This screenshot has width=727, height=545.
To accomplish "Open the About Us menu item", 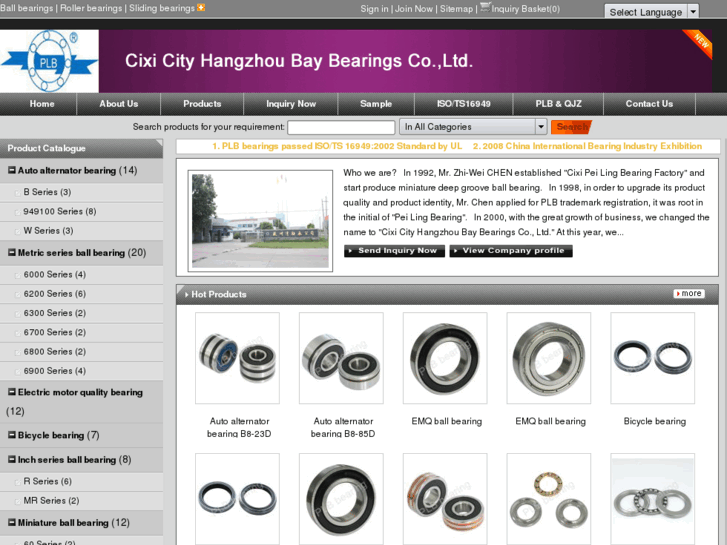I will coord(119,104).
